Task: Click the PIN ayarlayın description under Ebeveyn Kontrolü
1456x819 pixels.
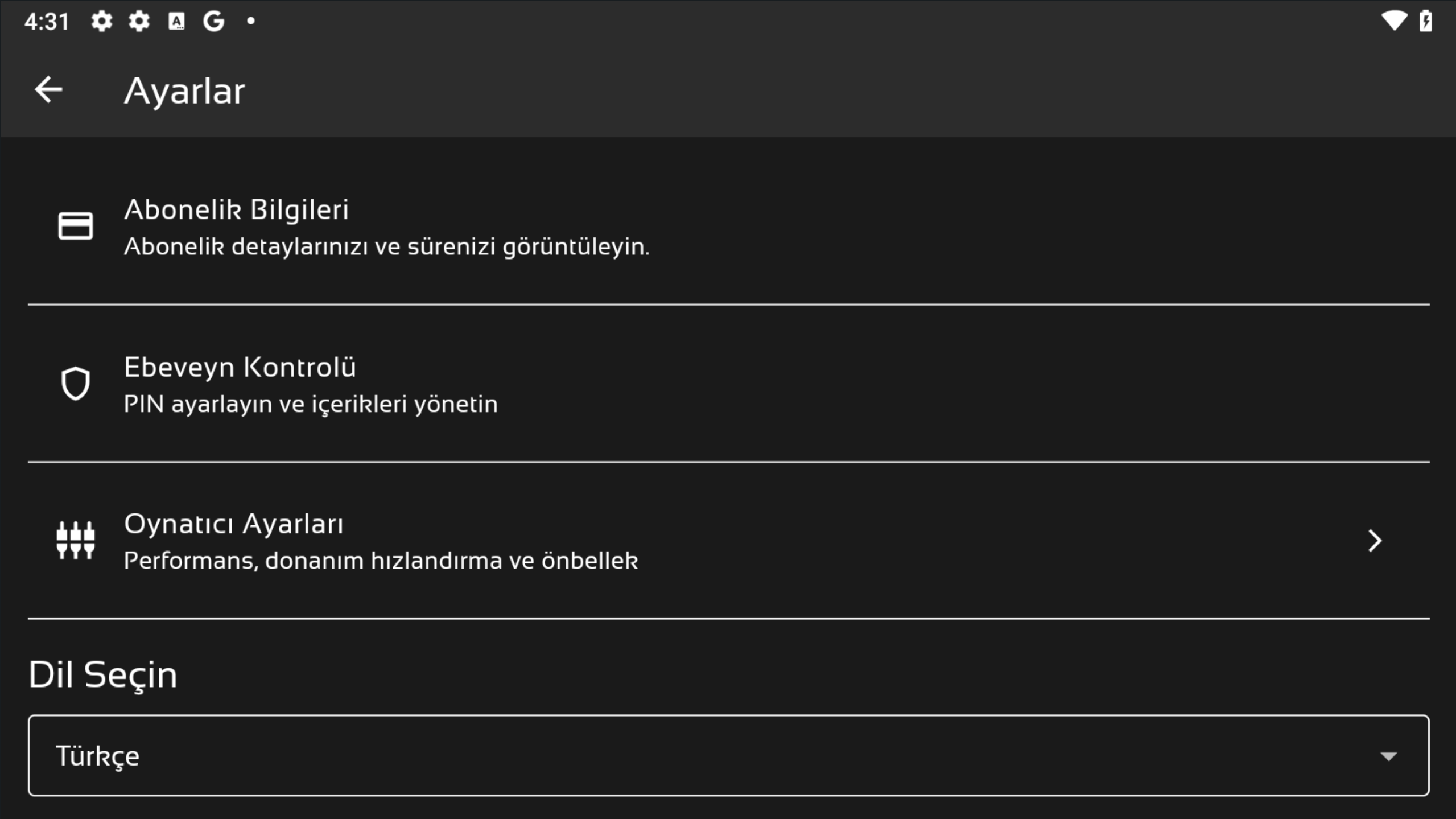Action: 311,404
